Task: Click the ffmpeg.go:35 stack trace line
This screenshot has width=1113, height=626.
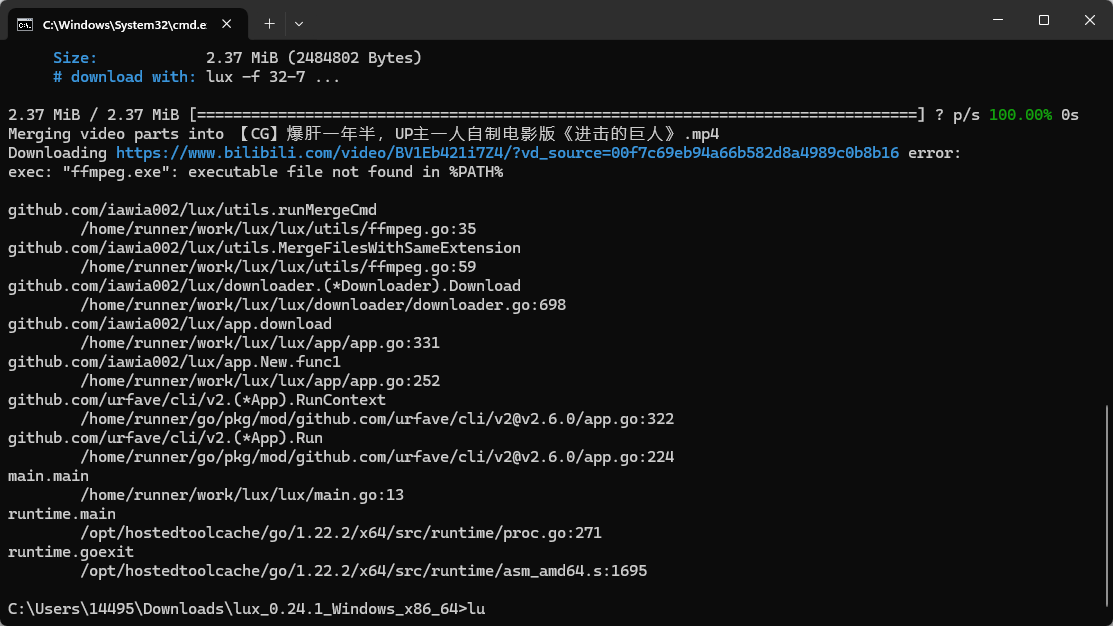Action: pyautogui.click(x=278, y=229)
